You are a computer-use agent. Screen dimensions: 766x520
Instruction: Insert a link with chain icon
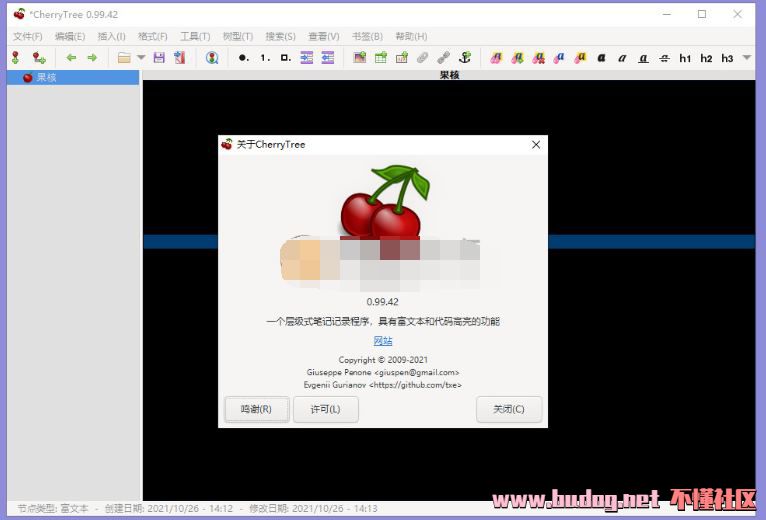[x=444, y=58]
